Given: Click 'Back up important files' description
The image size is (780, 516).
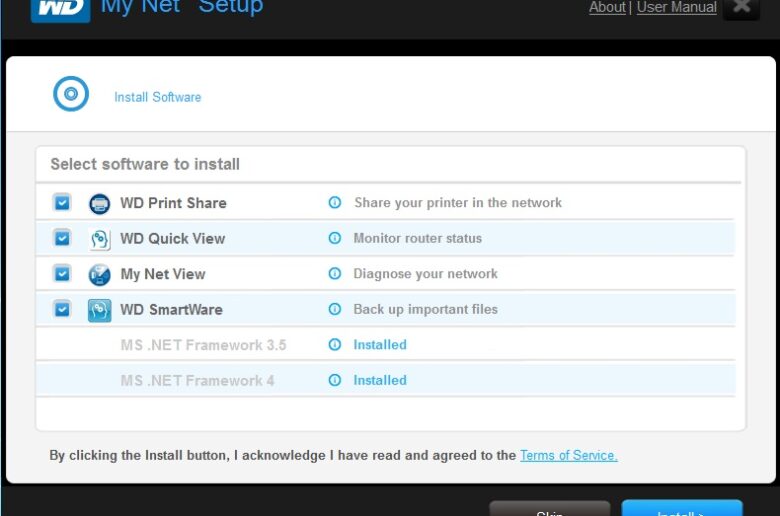Looking at the screenshot, I should click(x=425, y=309).
